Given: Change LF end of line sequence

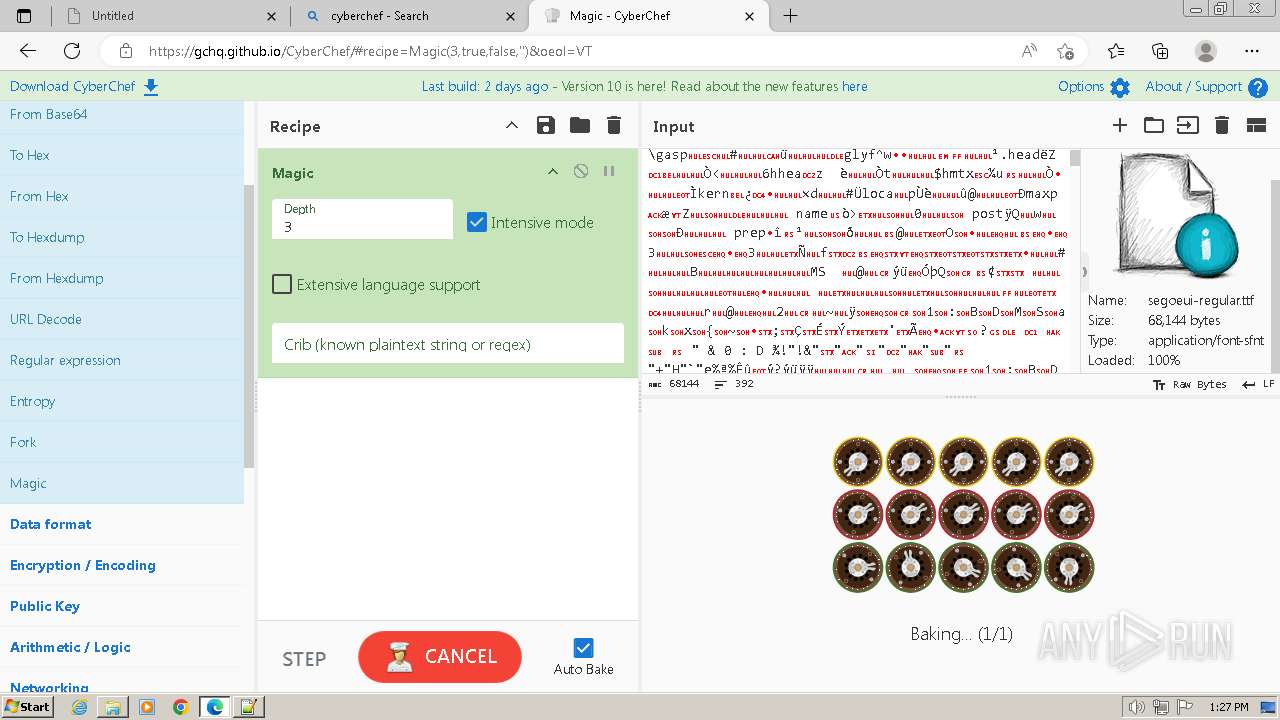Looking at the screenshot, I should [1258, 385].
